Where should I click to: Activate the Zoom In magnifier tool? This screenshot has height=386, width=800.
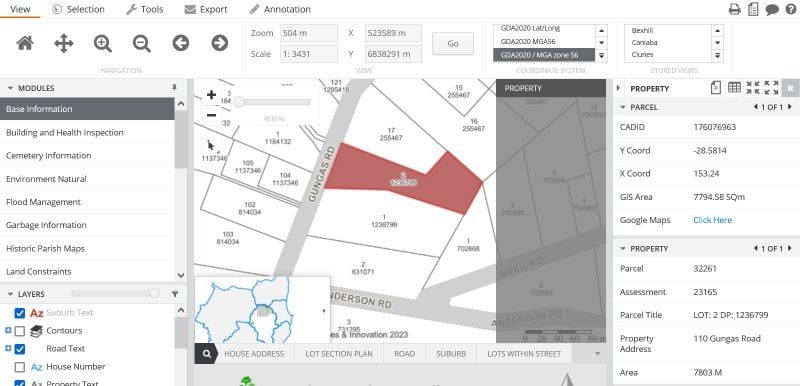pos(103,43)
